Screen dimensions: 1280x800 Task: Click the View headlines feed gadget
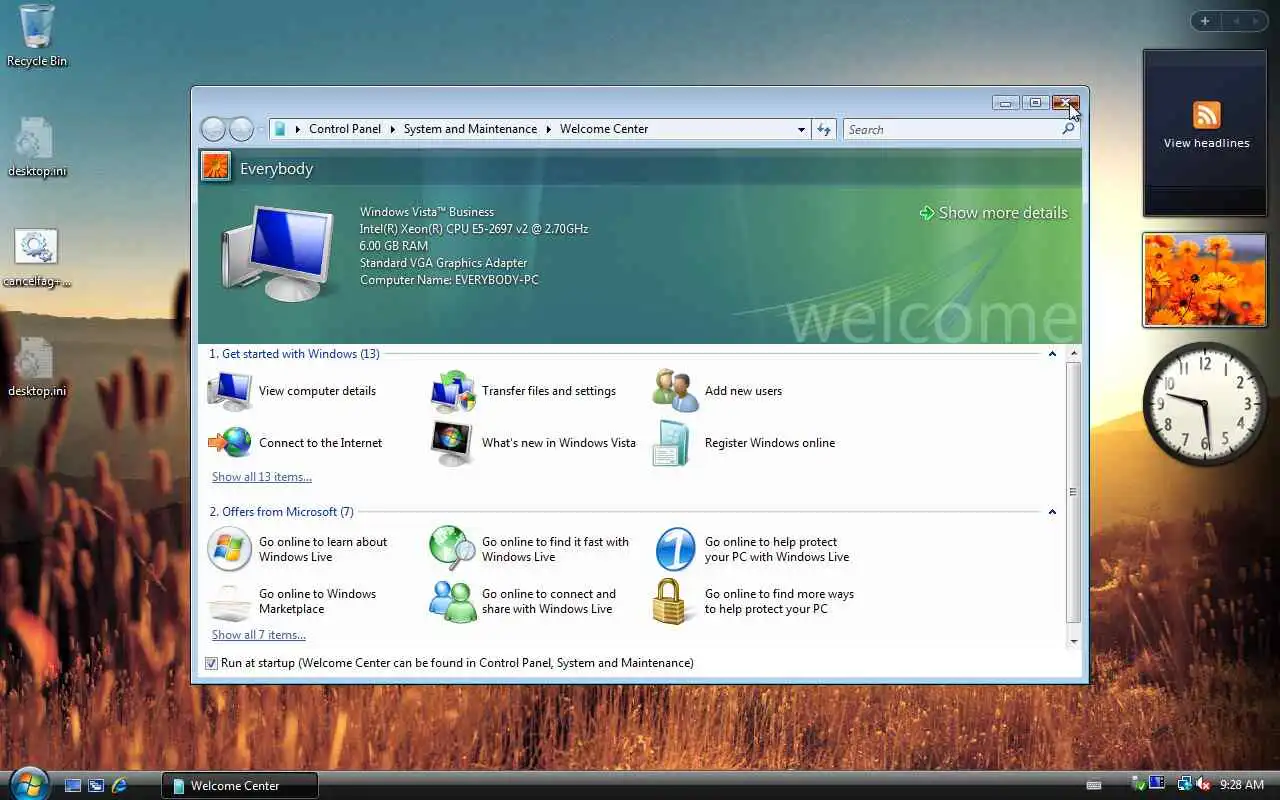(x=1206, y=131)
